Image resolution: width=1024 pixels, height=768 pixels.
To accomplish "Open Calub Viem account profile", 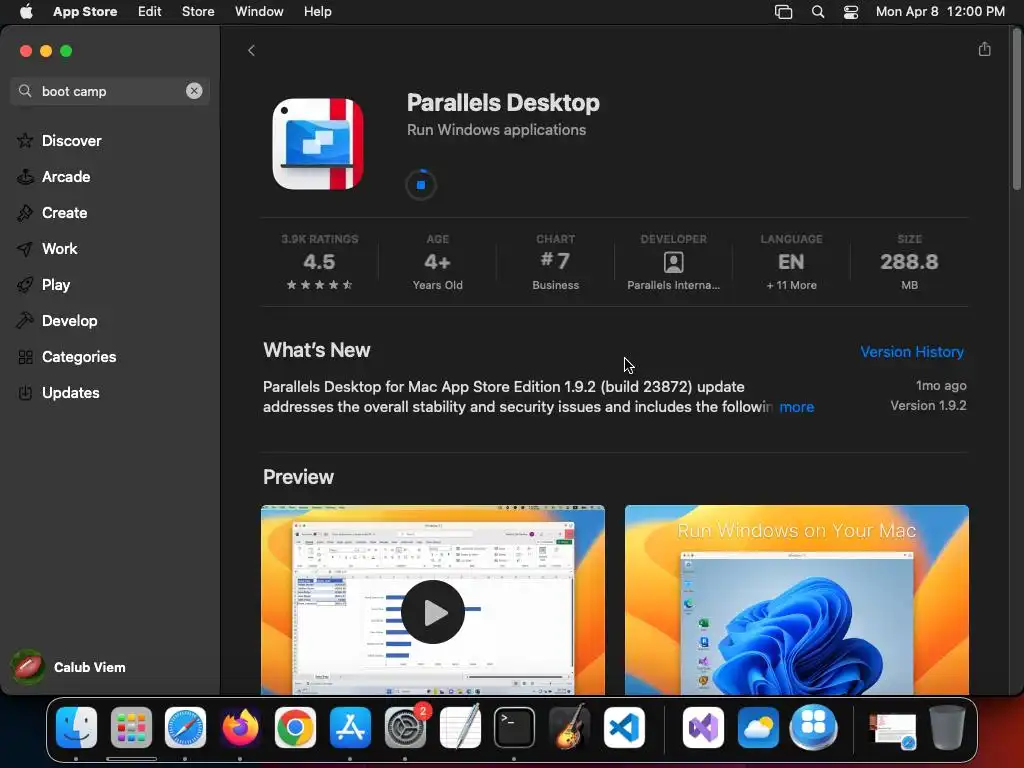I will tap(69, 667).
